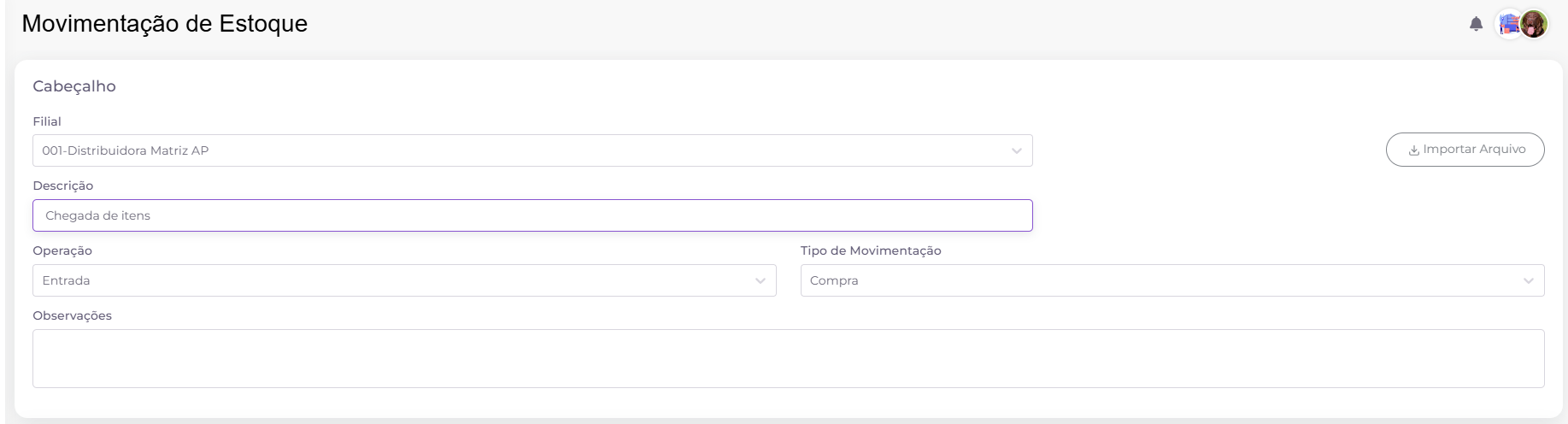Screen dimensions: 1568x424
Task: Click the Cabeçalho section heading
Action: pyautogui.click(x=74, y=86)
